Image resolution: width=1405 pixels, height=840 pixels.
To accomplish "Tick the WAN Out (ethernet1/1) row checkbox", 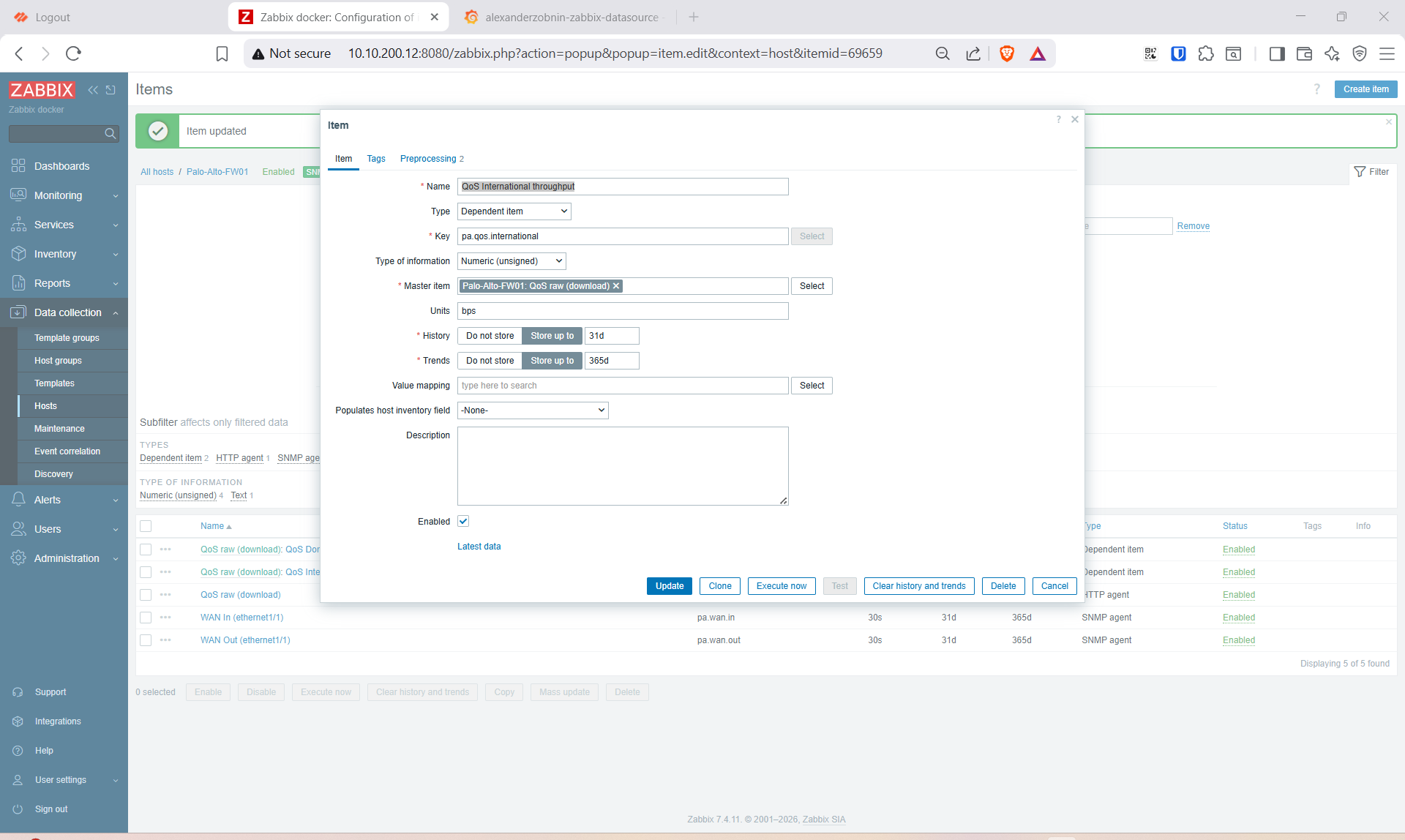I will (146, 640).
